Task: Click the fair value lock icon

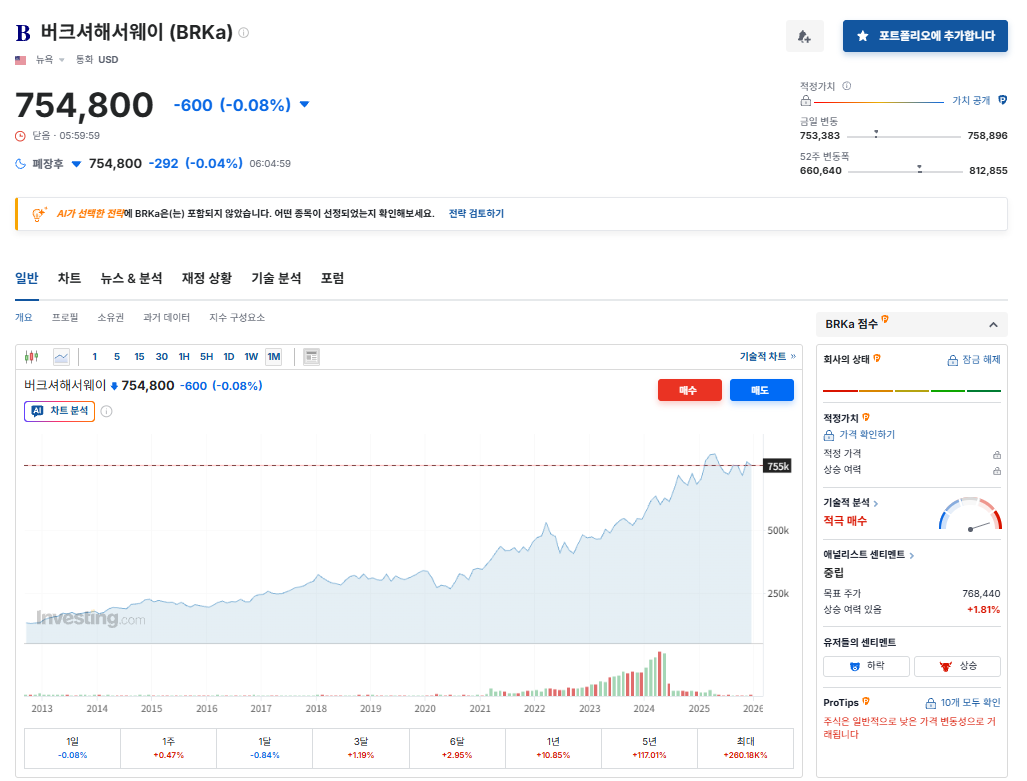Action: coord(806,101)
